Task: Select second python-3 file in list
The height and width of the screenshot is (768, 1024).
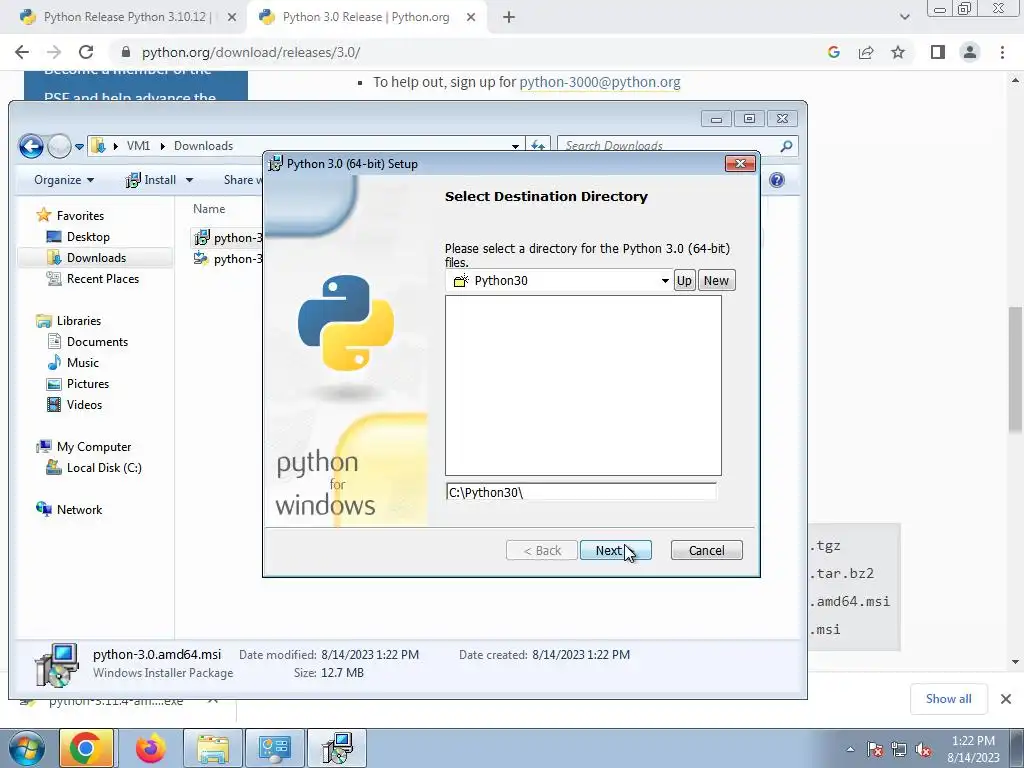Action: (228, 259)
